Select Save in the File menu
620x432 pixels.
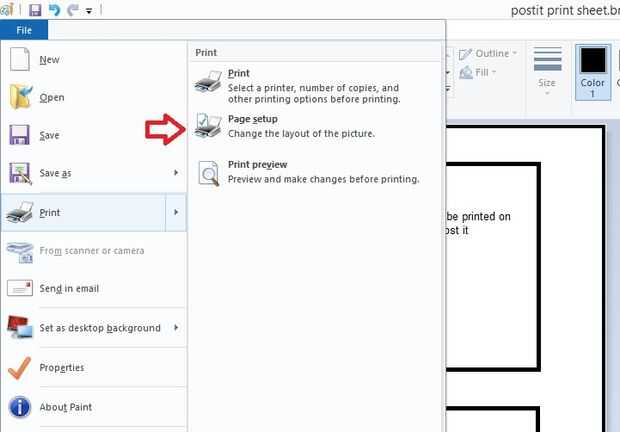click(x=94, y=135)
